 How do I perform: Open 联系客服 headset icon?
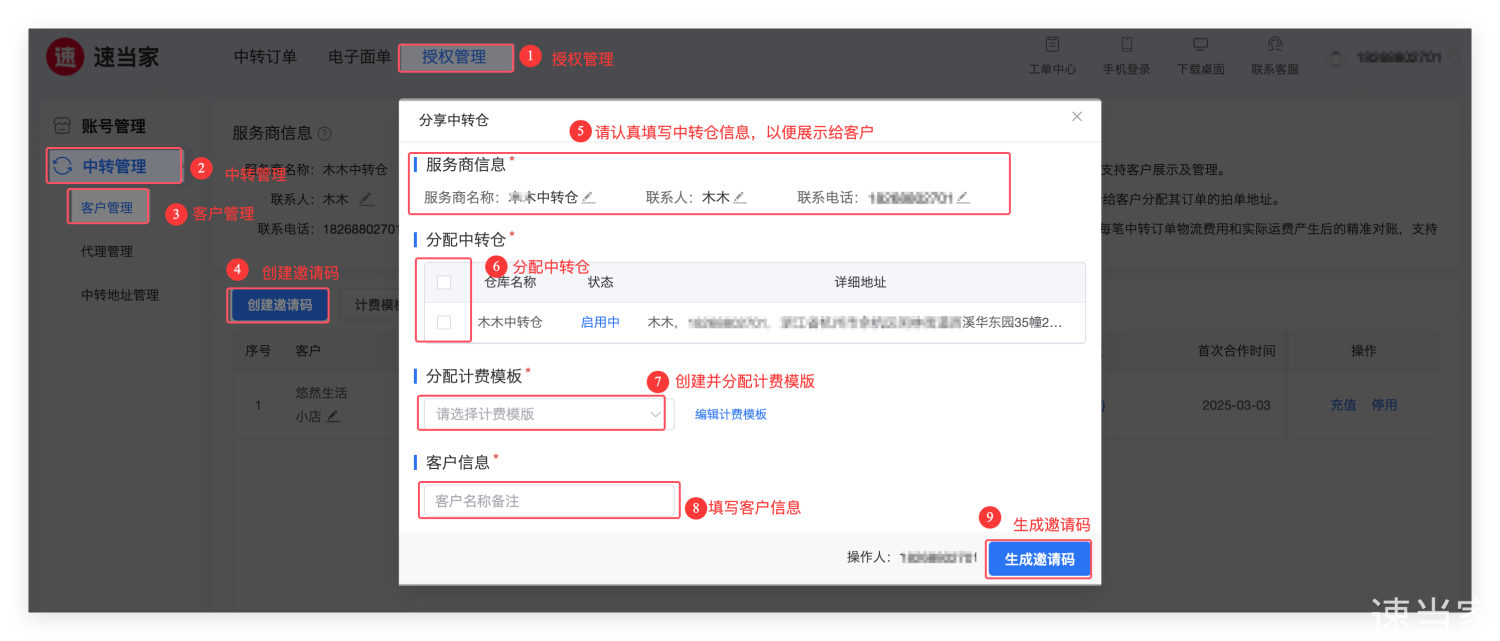click(x=1274, y=45)
